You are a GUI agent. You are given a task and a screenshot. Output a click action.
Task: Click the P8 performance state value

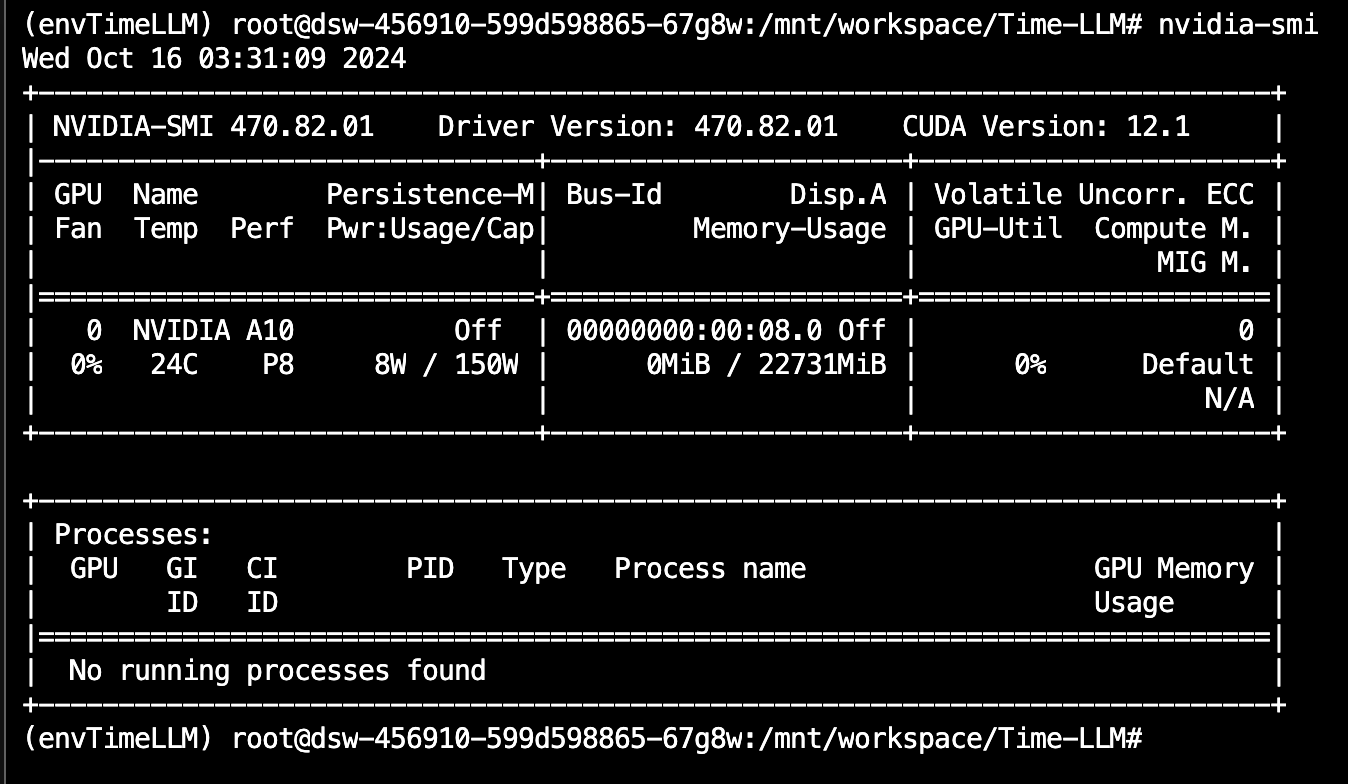coord(278,365)
